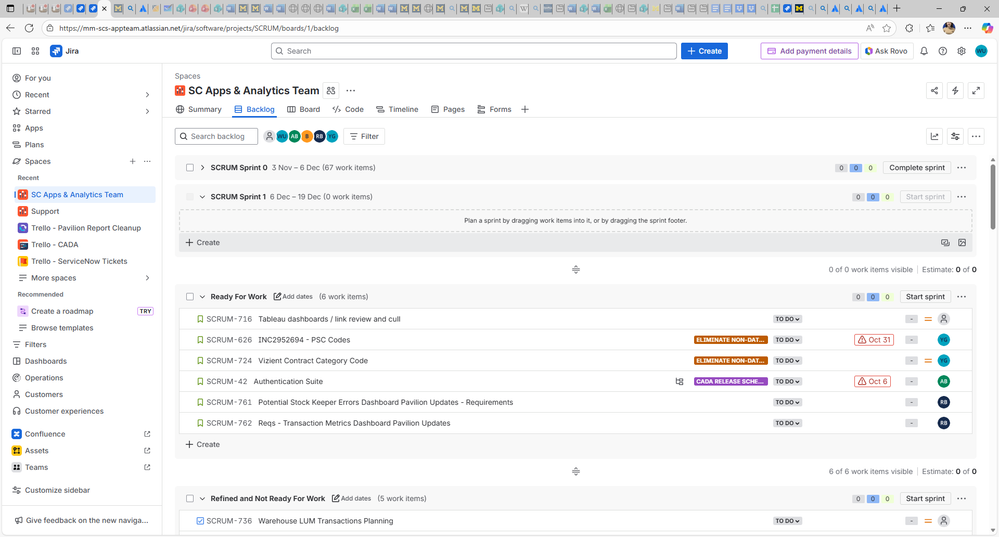Click Complete sprint button

coord(917,168)
